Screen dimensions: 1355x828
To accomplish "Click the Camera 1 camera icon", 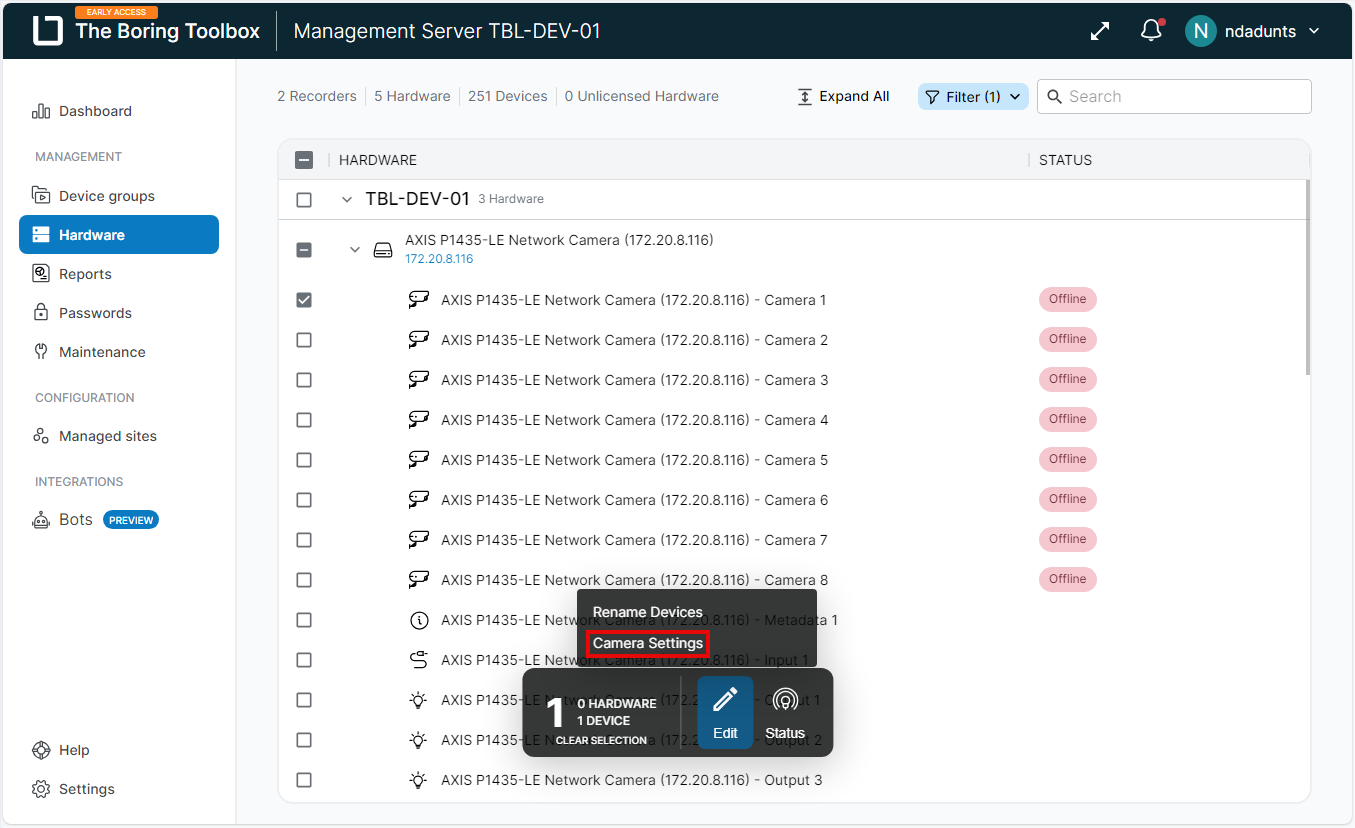I will [419, 299].
